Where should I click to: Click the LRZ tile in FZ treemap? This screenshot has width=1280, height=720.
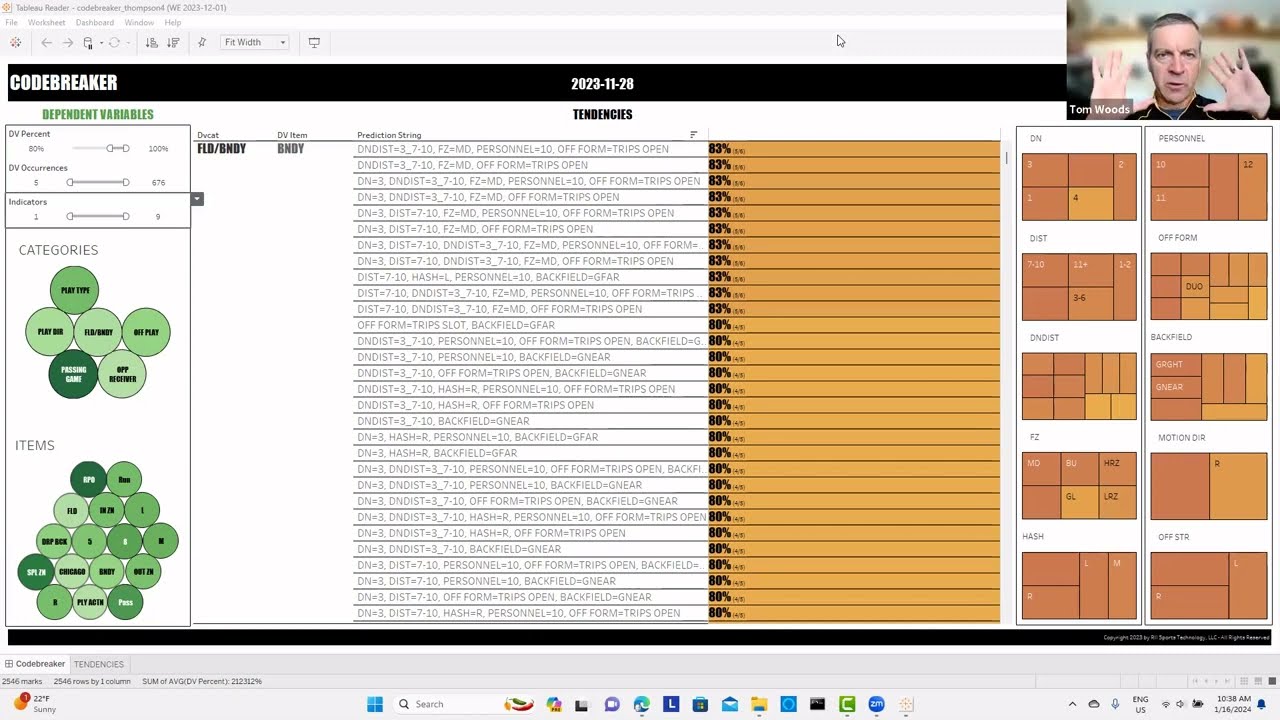(x=1117, y=501)
